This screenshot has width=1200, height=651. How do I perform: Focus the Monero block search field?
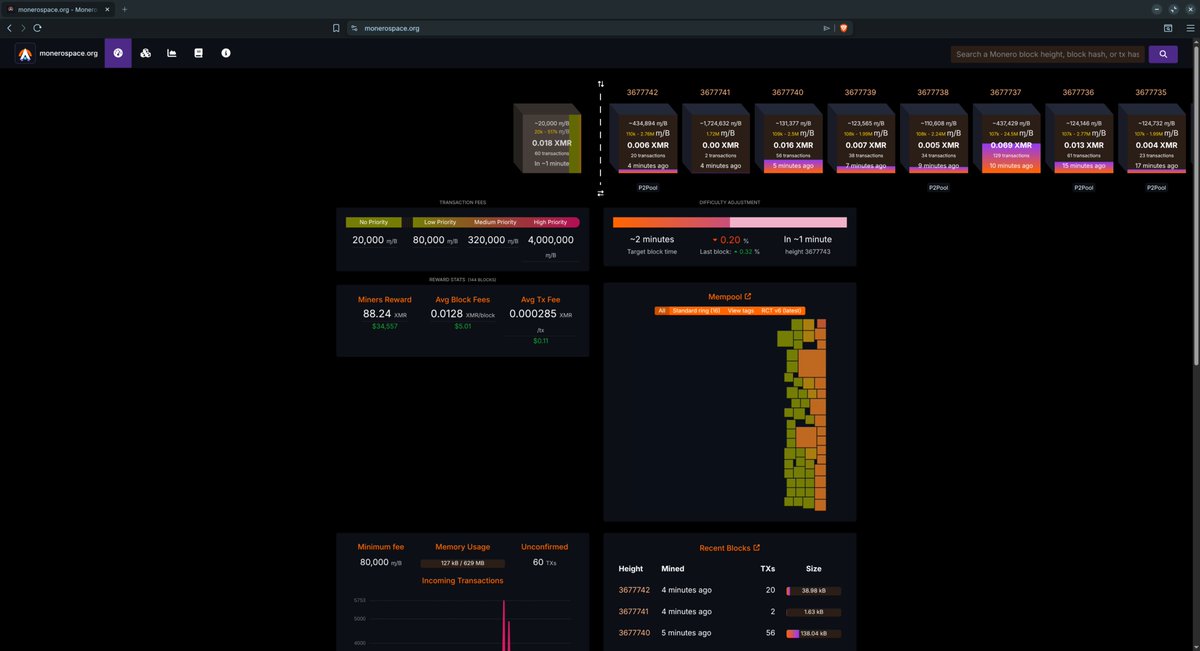coord(1048,54)
